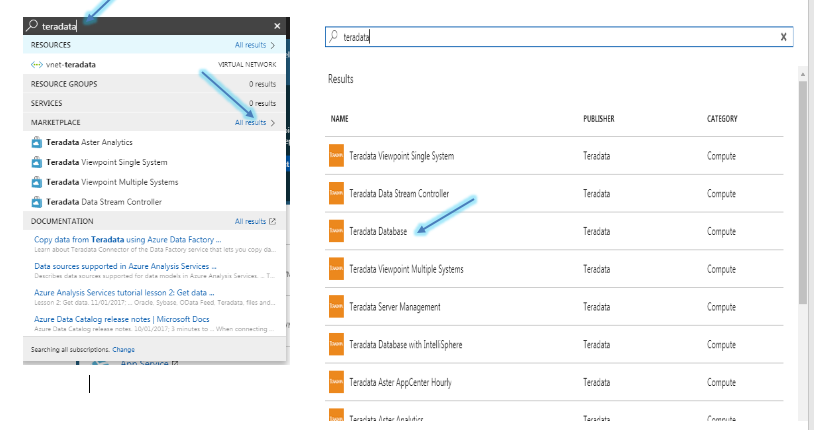Image resolution: width=814 pixels, height=430 pixels.
Task: Click orange icon of Teradata Database with IntelliSphere row
Action: (x=336, y=344)
